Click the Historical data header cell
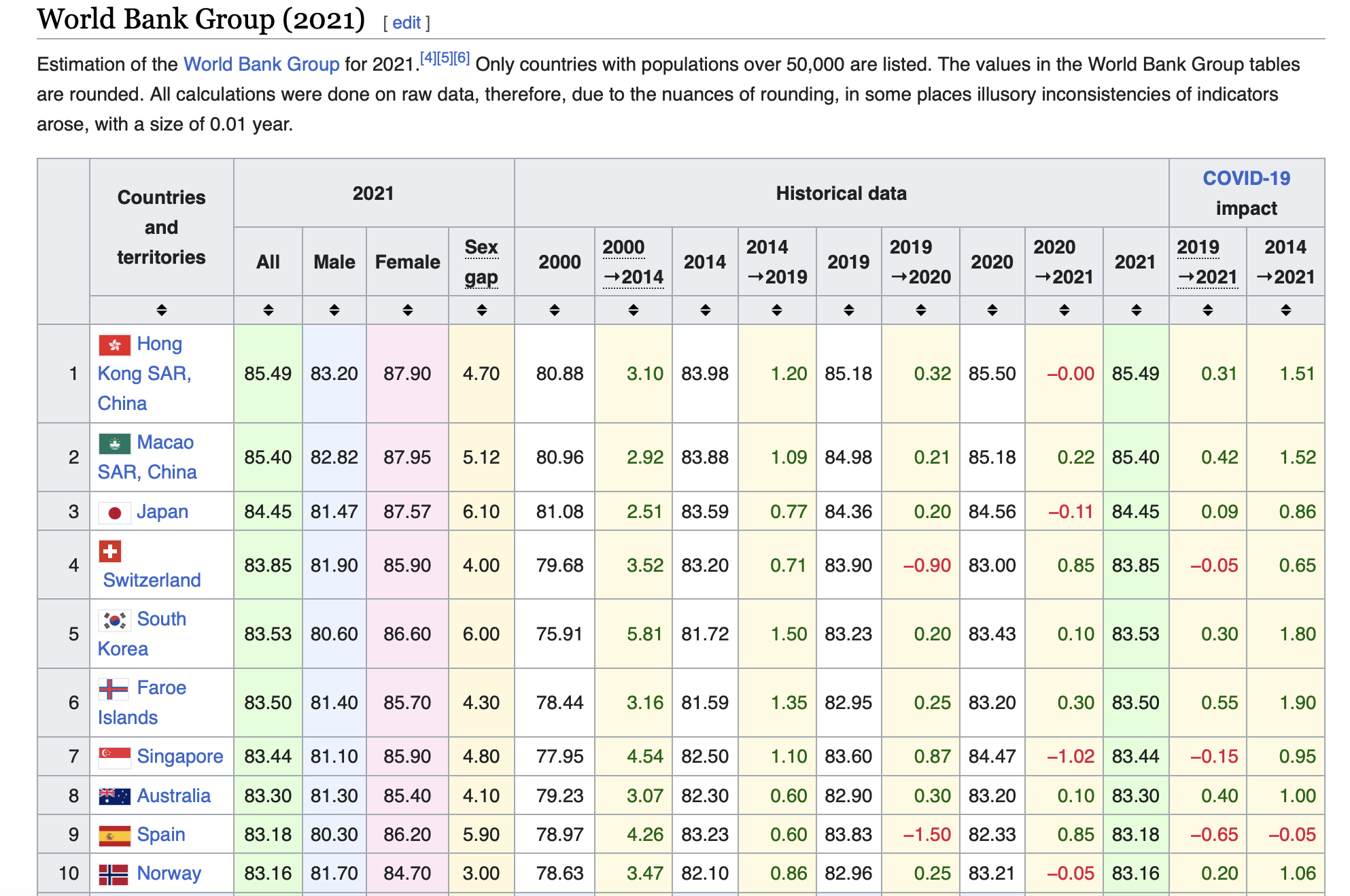1350x896 pixels. click(842, 193)
